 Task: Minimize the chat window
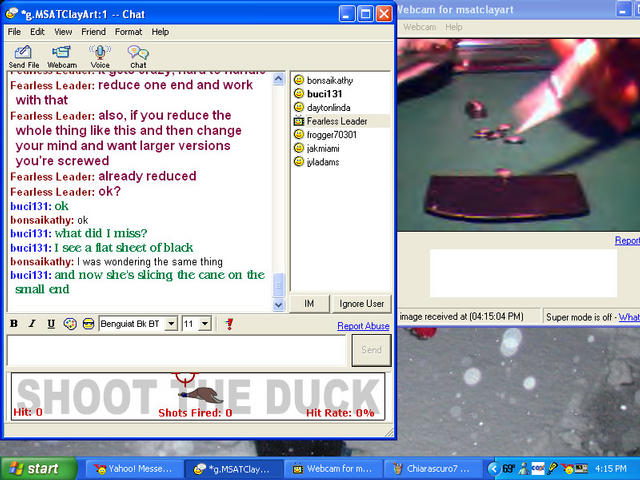[346, 14]
